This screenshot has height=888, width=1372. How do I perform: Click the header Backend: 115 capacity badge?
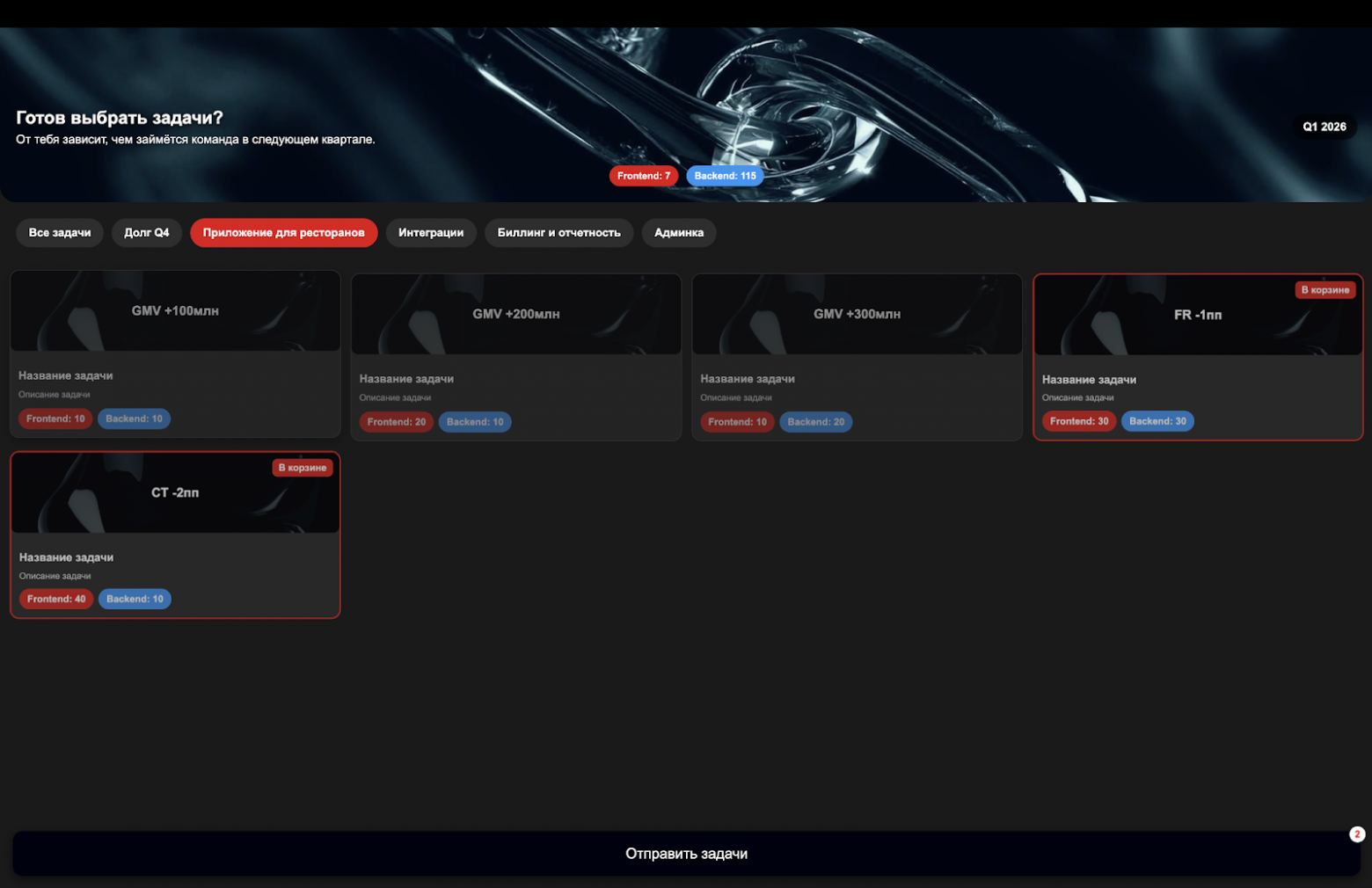click(725, 176)
